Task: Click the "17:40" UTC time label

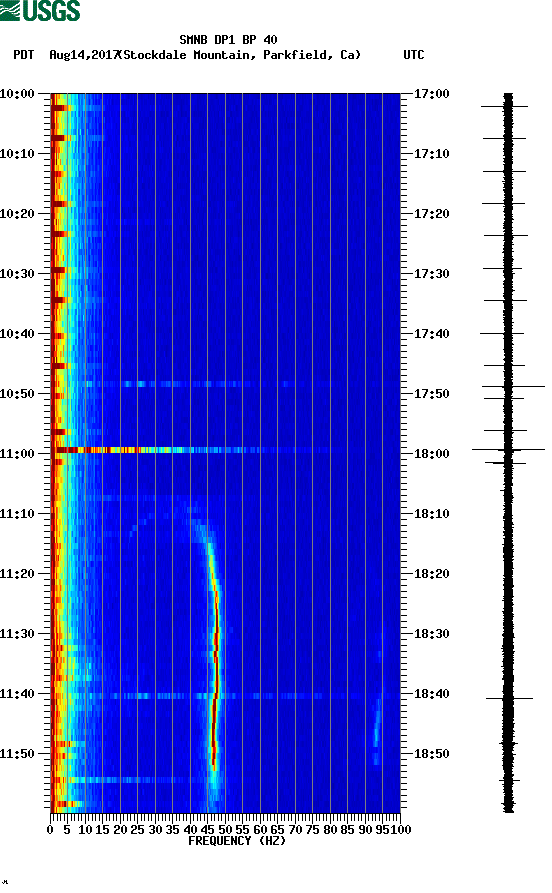Action: [431, 333]
